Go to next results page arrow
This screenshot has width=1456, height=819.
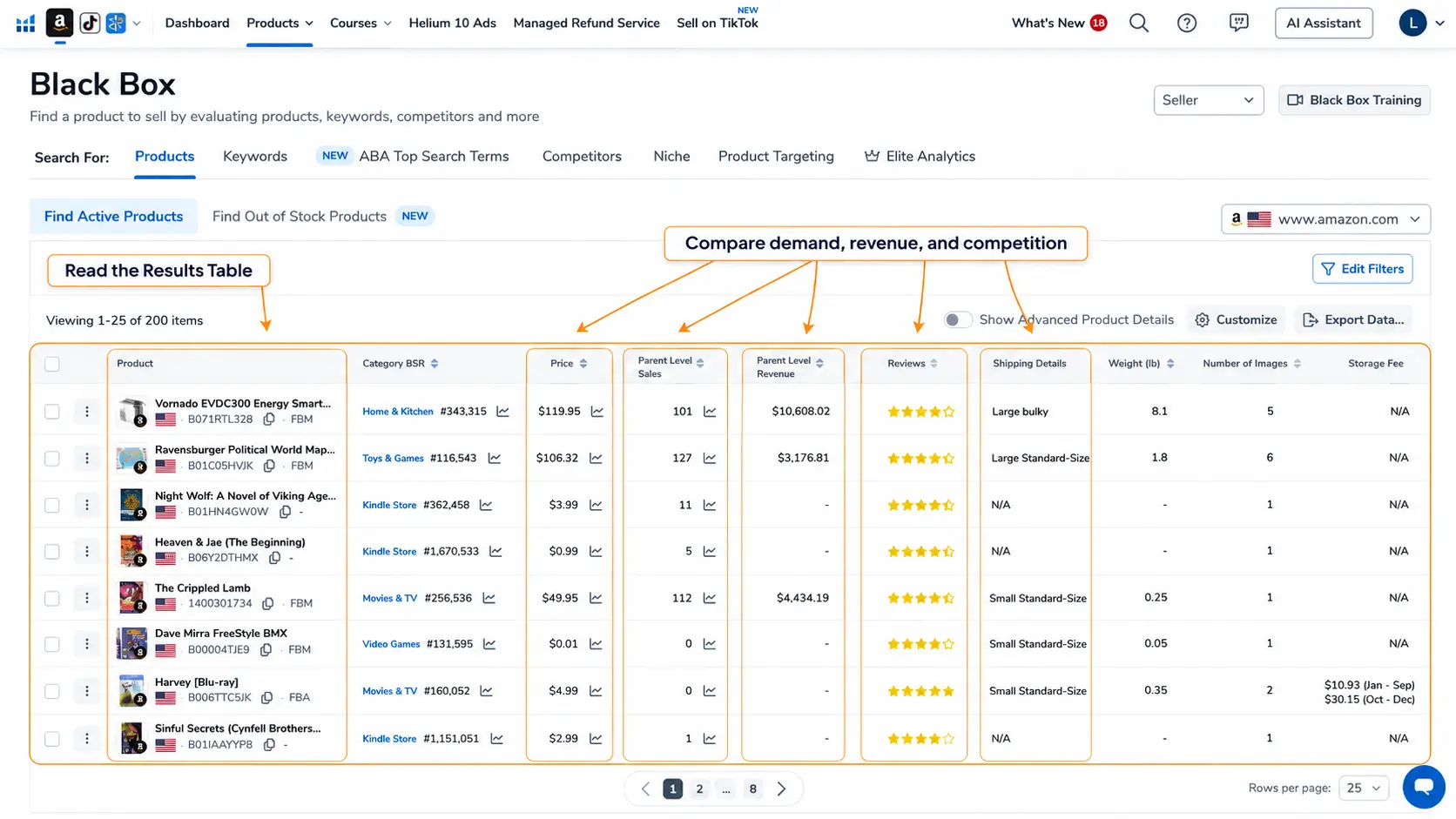tap(781, 789)
